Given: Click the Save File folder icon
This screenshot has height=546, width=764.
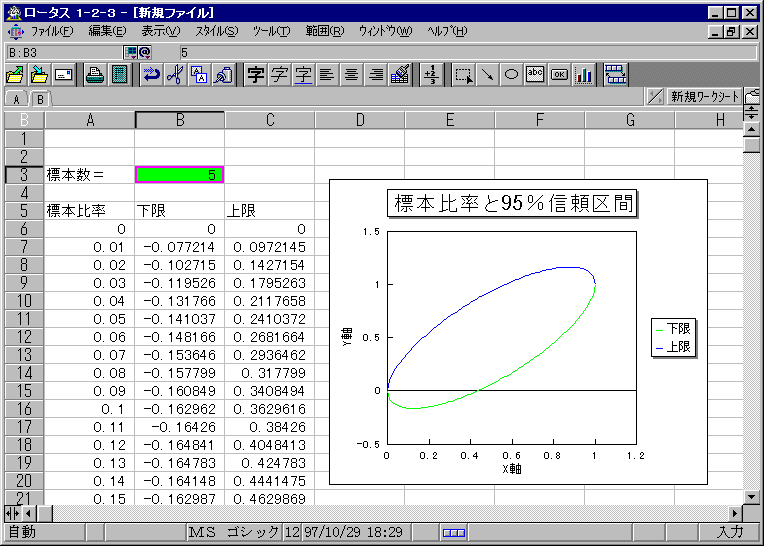Looking at the screenshot, I should (x=39, y=75).
